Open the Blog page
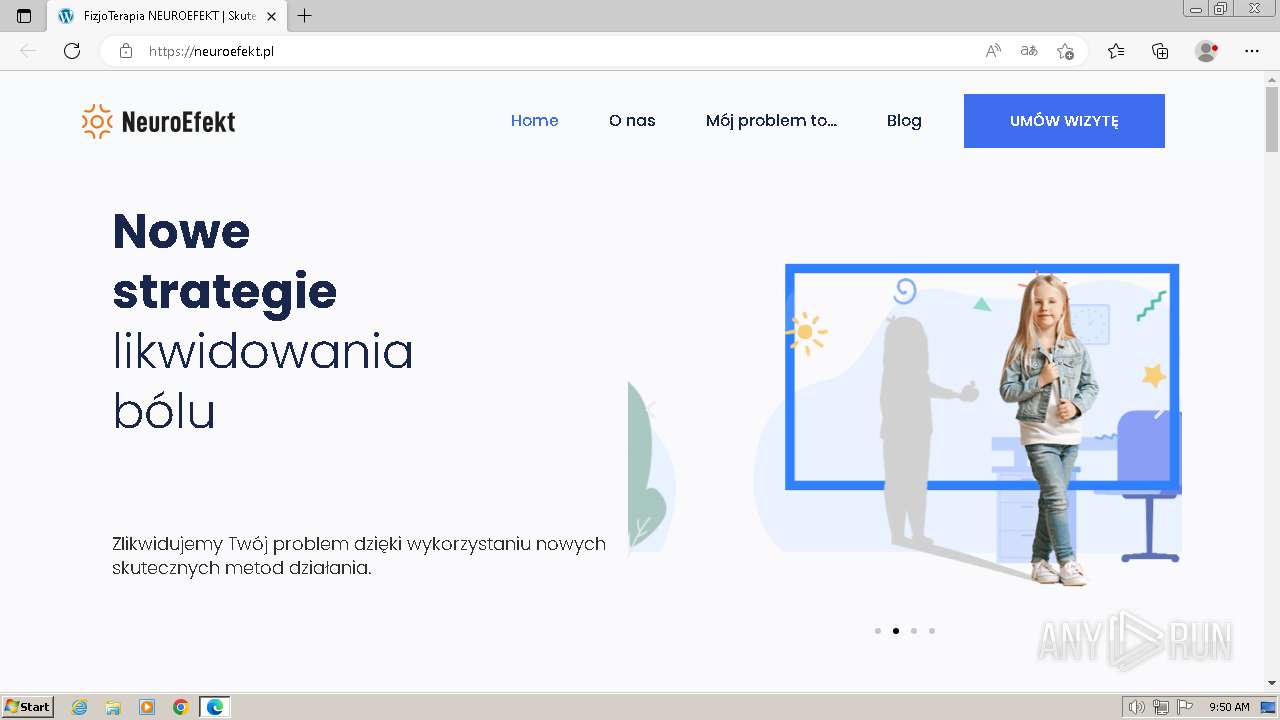The width and height of the screenshot is (1280, 720). [x=904, y=121]
